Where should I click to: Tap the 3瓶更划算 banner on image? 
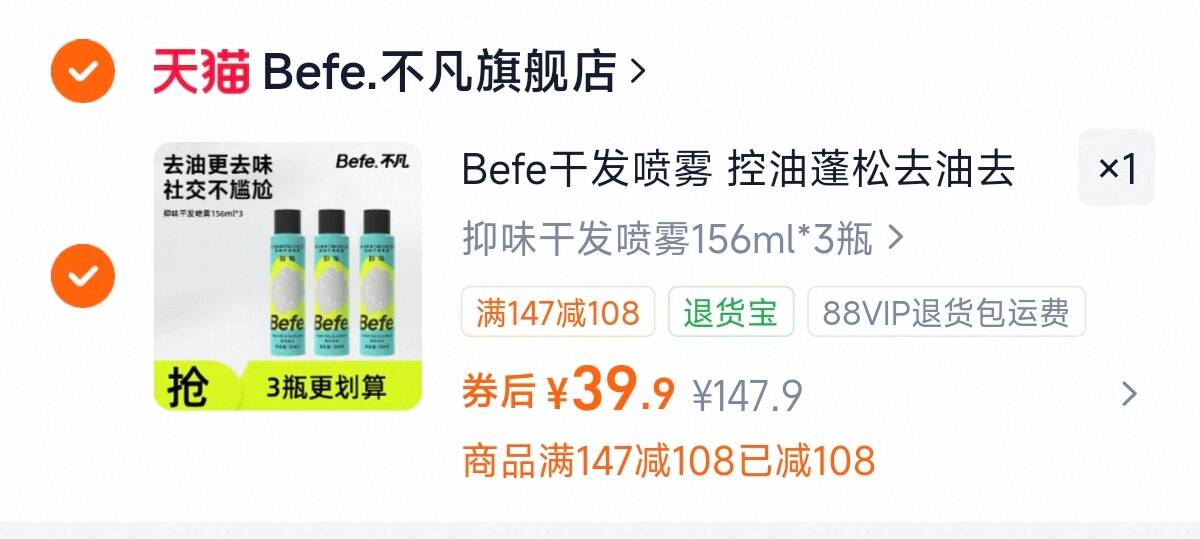[326, 386]
